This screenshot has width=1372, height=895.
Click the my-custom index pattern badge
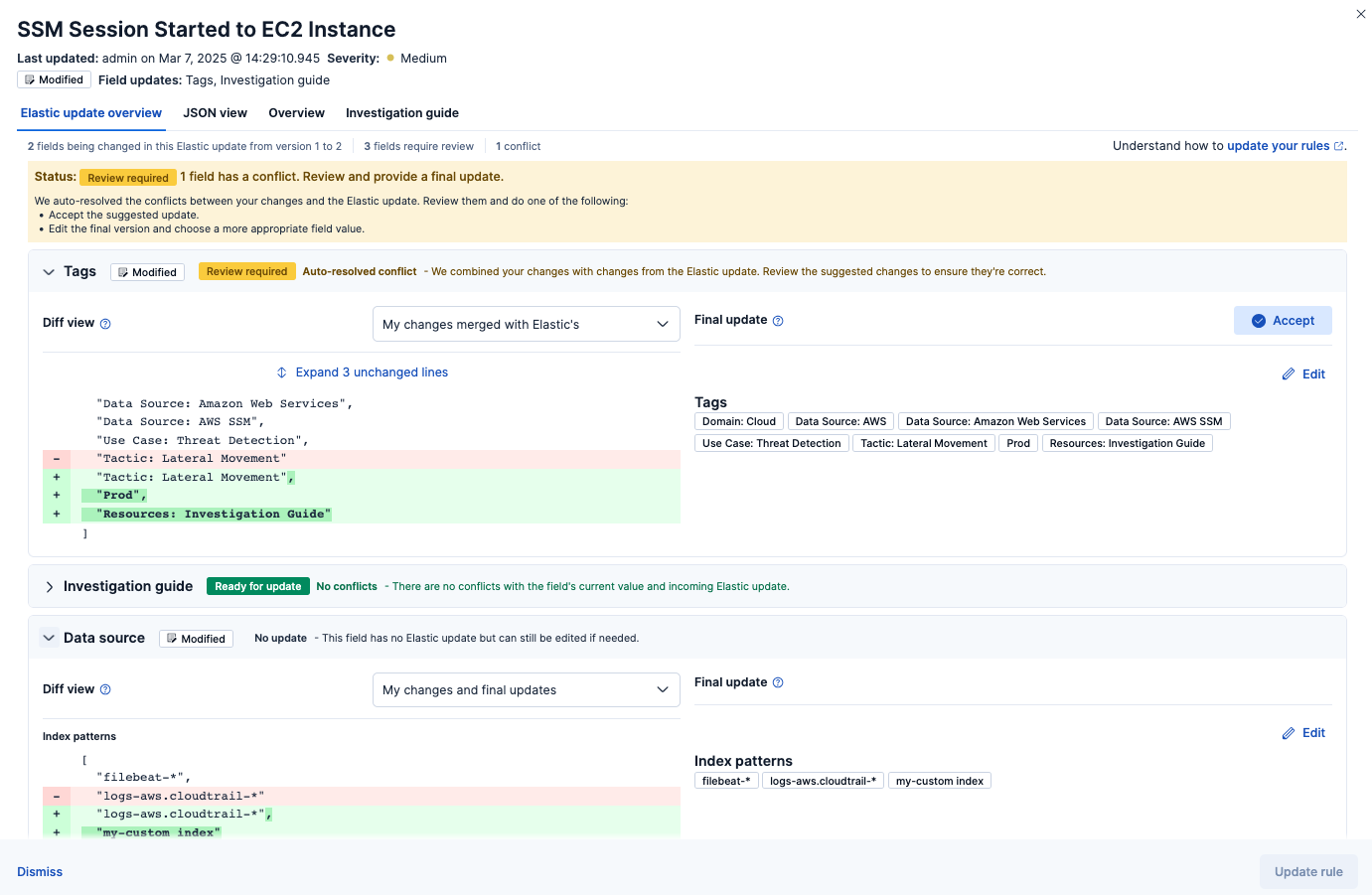point(940,781)
